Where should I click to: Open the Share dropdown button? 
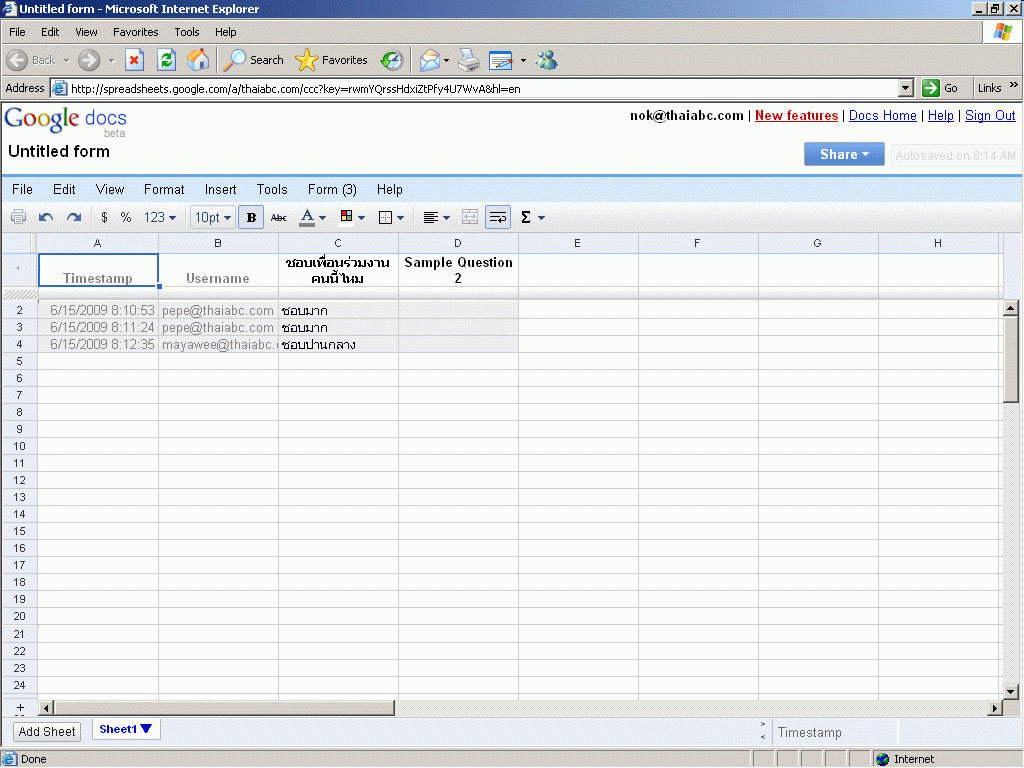coord(844,154)
